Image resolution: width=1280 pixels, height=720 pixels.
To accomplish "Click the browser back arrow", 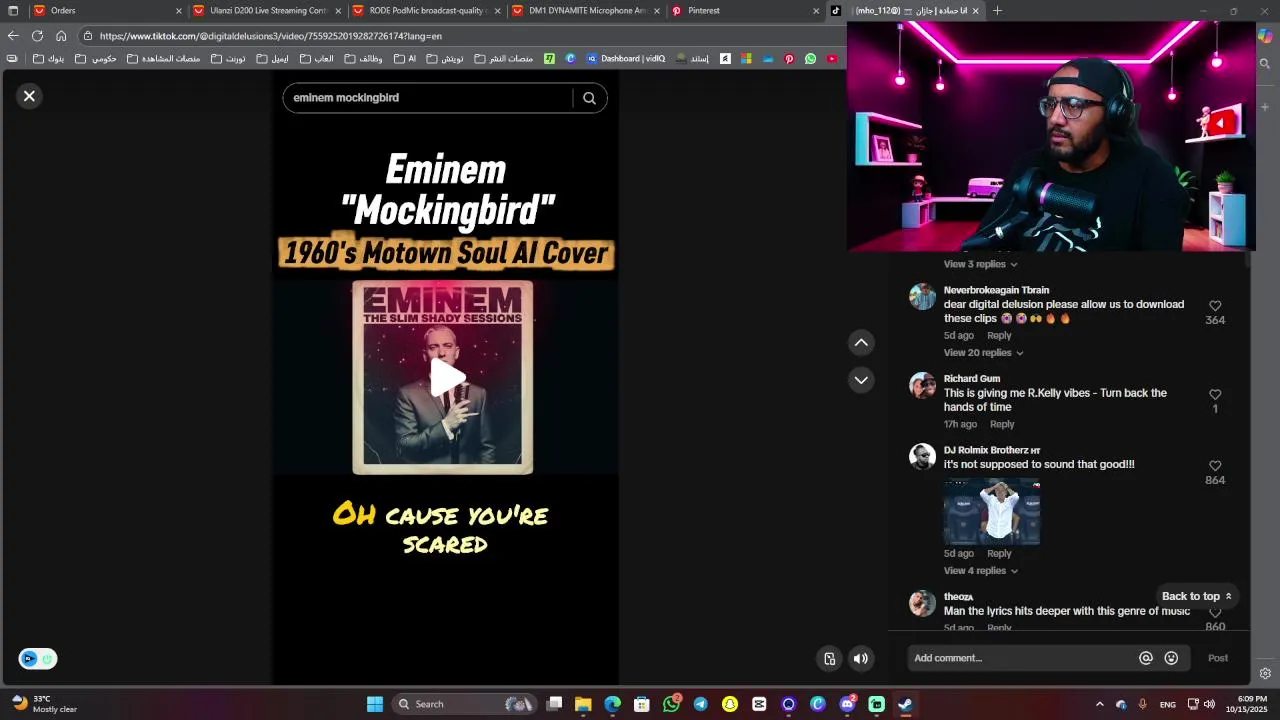I will pos(13,36).
